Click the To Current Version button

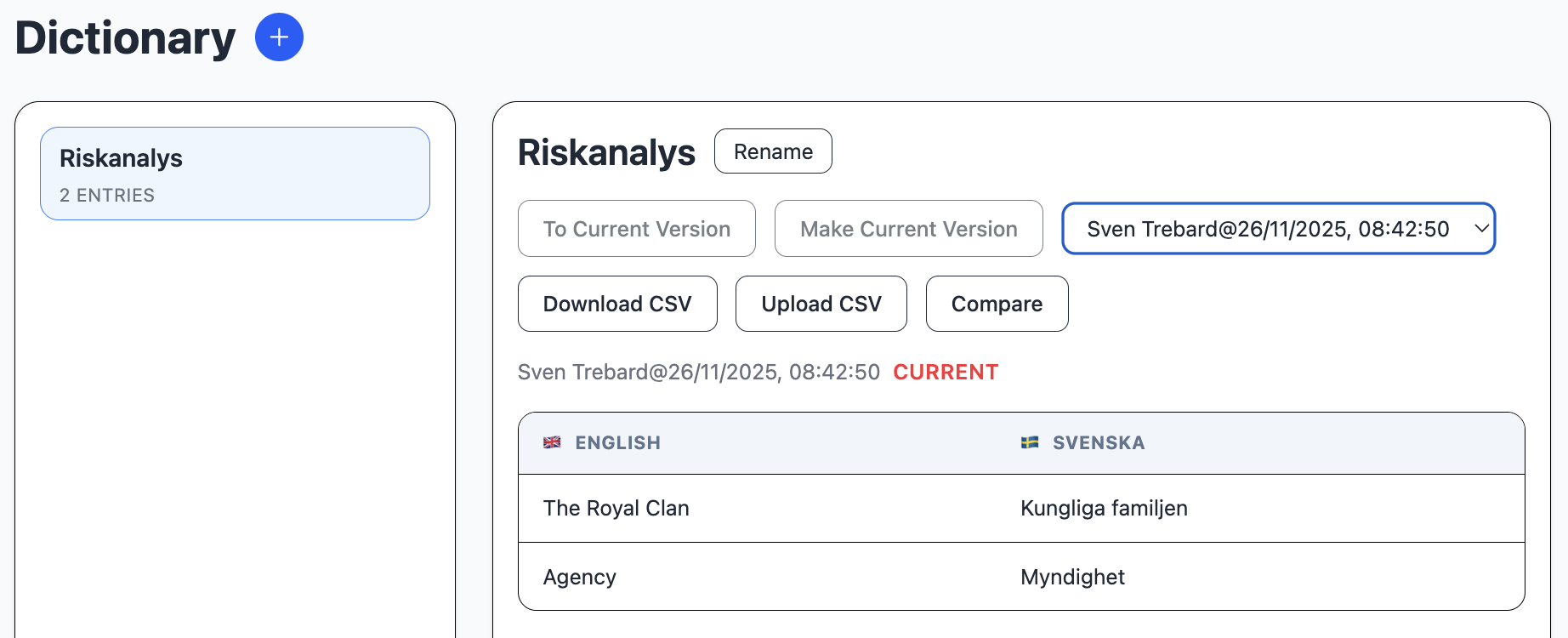point(636,229)
